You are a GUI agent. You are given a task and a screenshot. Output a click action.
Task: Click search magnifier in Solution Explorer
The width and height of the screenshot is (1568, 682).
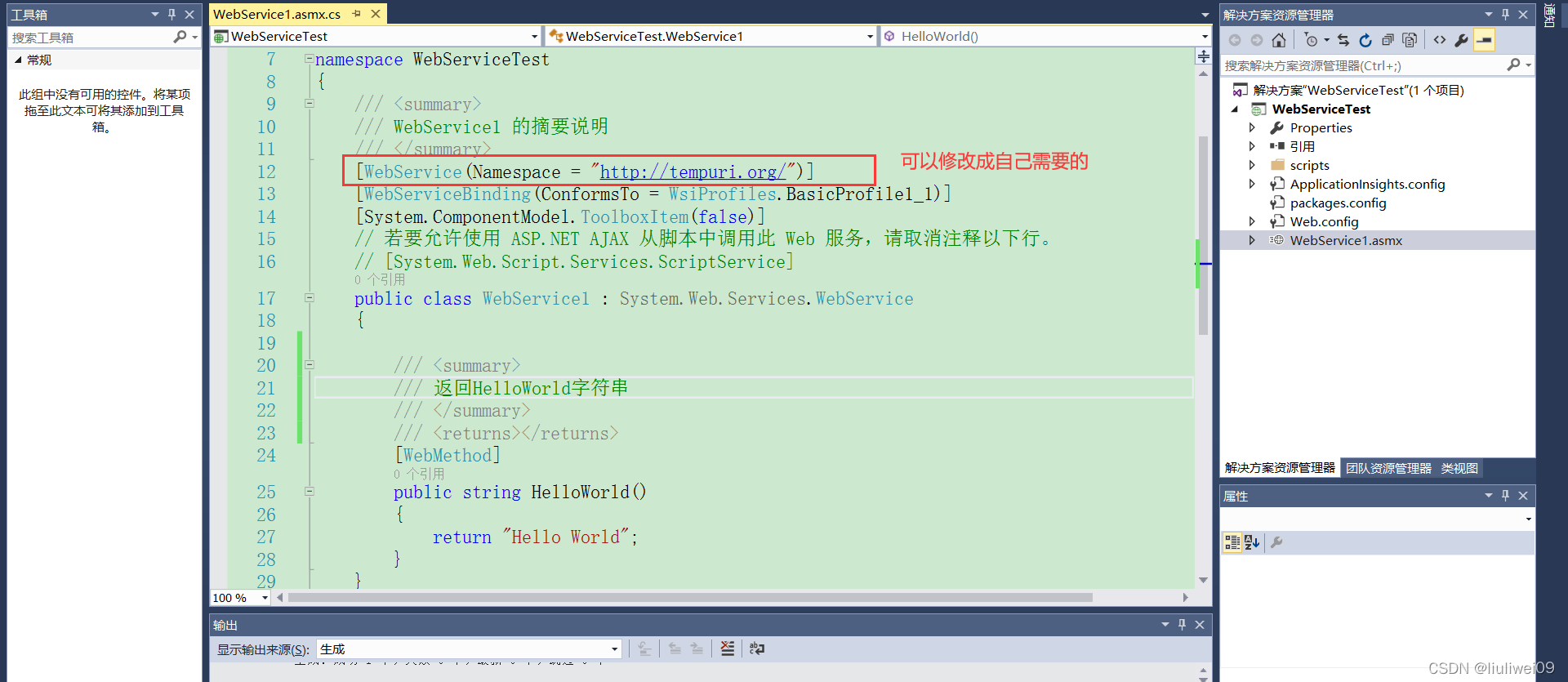pos(1513,65)
